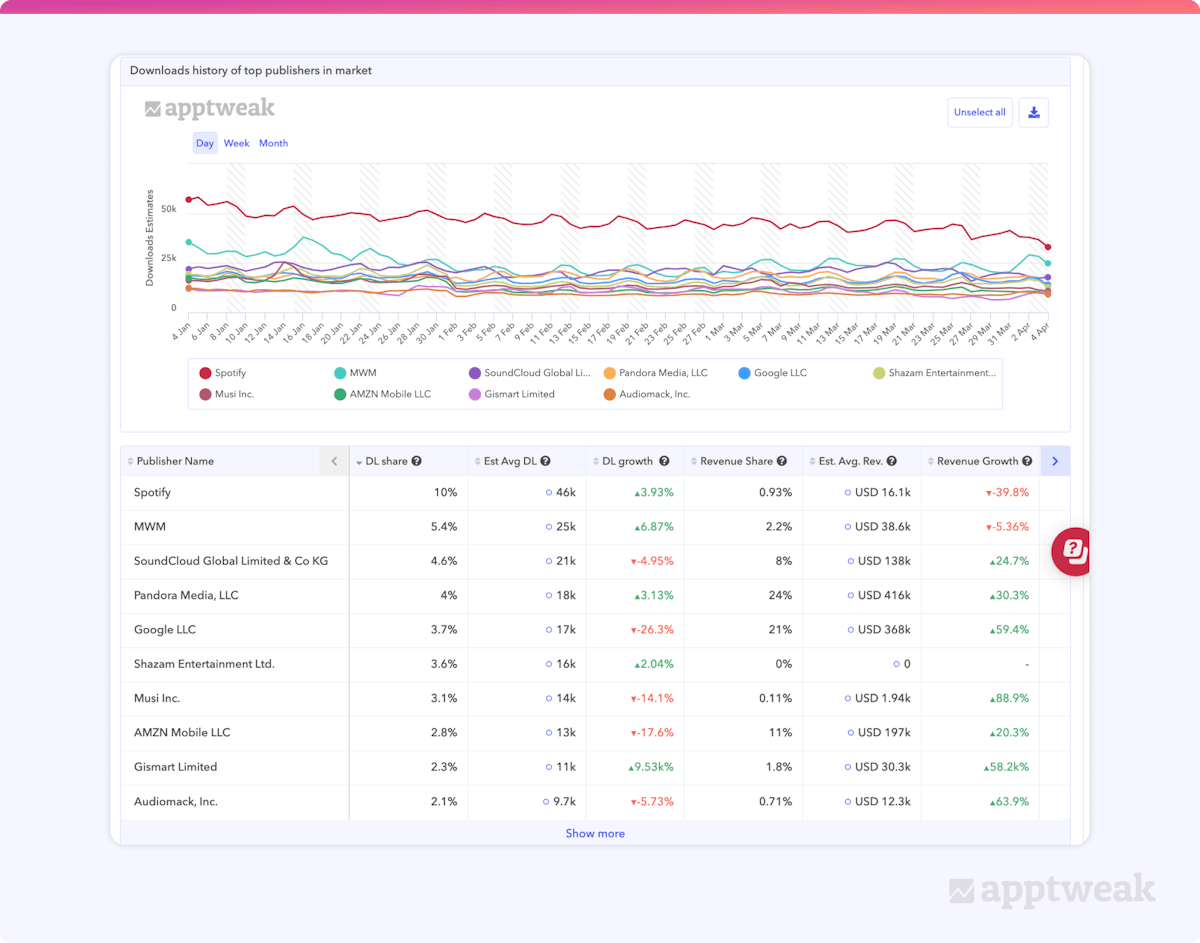Click the apptweak logo above the chart
The height and width of the screenshot is (943, 1200).
210,107
